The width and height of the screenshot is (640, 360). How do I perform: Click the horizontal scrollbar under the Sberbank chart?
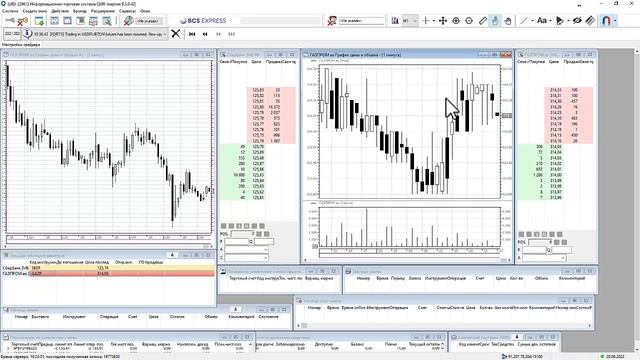pyautogui.click(x=109, y=246)
